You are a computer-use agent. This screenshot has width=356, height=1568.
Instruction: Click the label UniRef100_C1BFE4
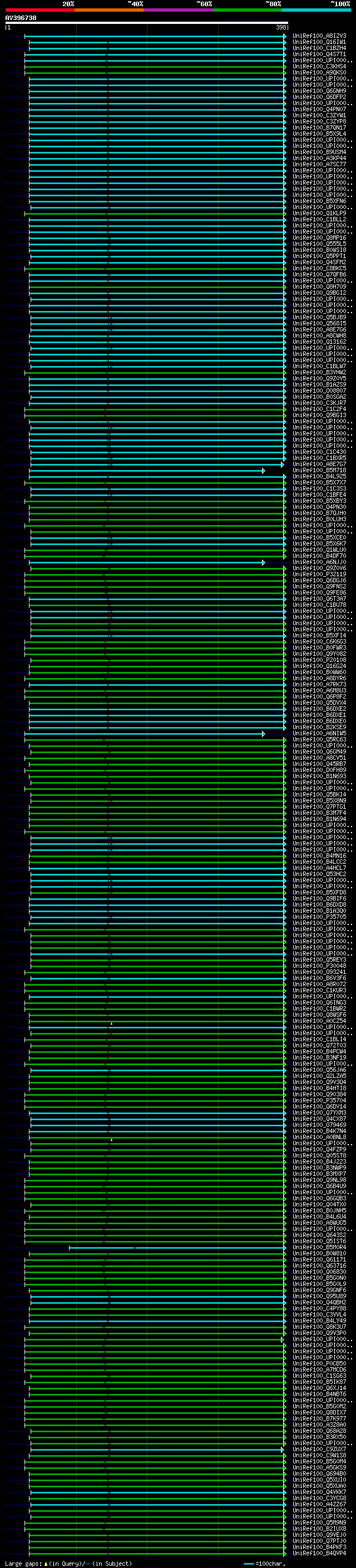click(319, 495)
